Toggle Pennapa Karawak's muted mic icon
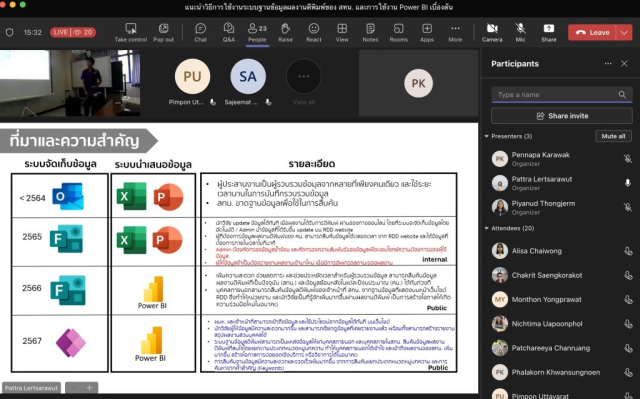Image resolution: width=640 pixels, height=399 pixels. pos(628,159)
